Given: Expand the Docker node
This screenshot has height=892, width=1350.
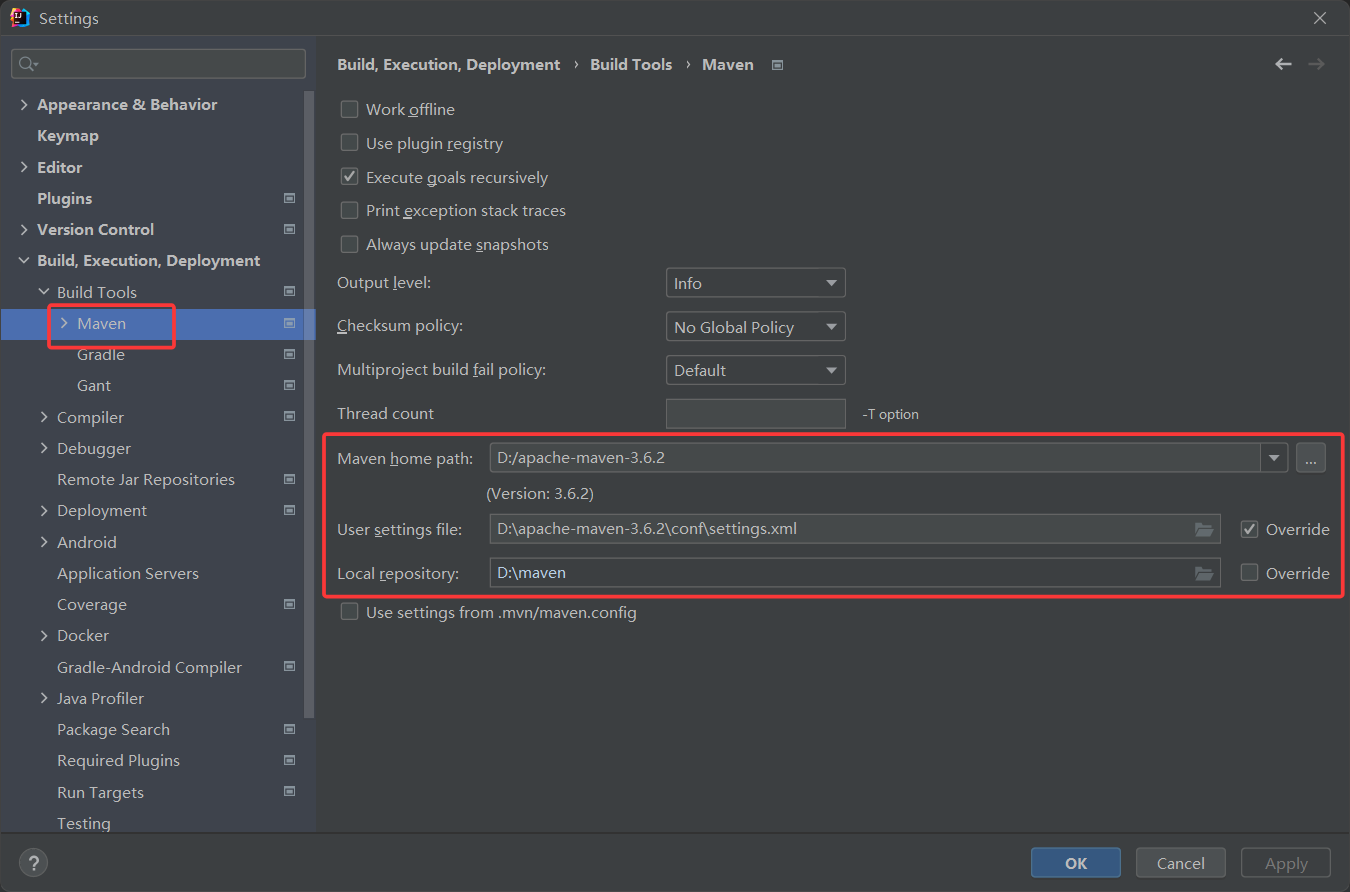Looking at the screenshot, I should [x=44, y=635].
